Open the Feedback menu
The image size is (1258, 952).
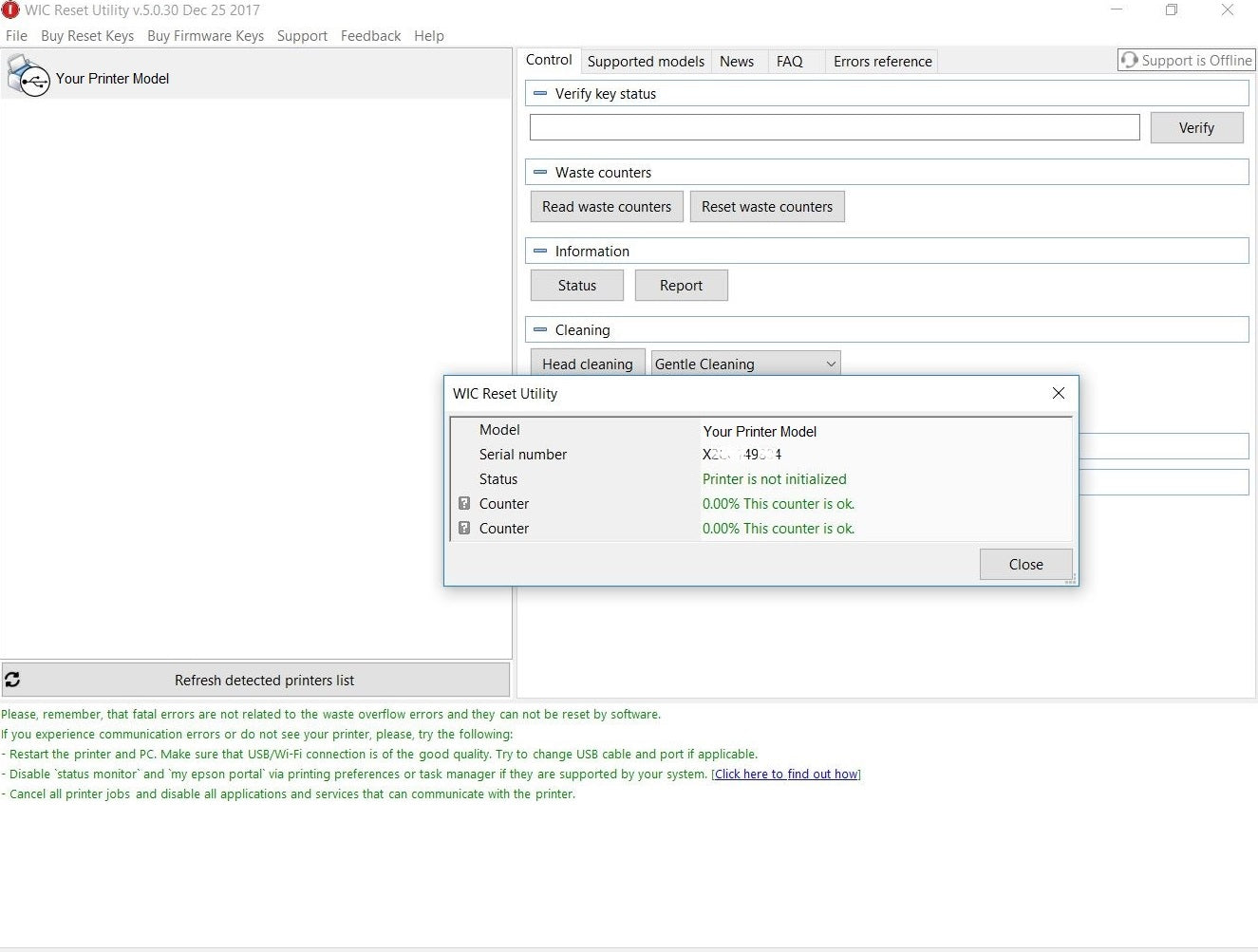[x=370, y=35]
